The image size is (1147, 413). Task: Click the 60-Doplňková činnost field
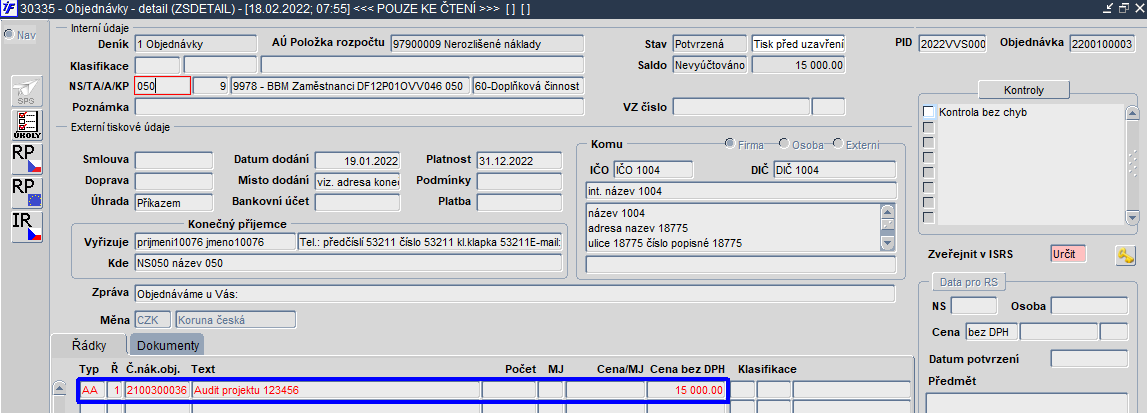pos(528,86)
